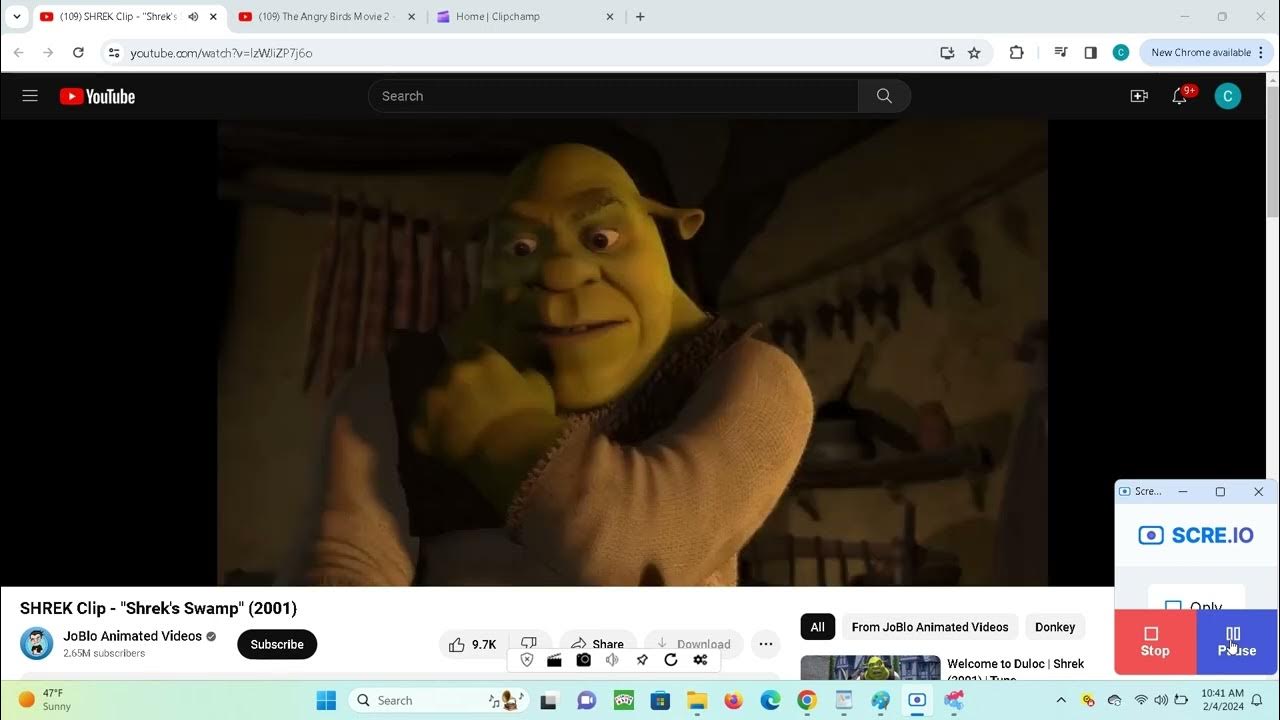1280x720 pixels.
Task: Show hidden system tray icons chevron
Action: tap(1061, 700)
